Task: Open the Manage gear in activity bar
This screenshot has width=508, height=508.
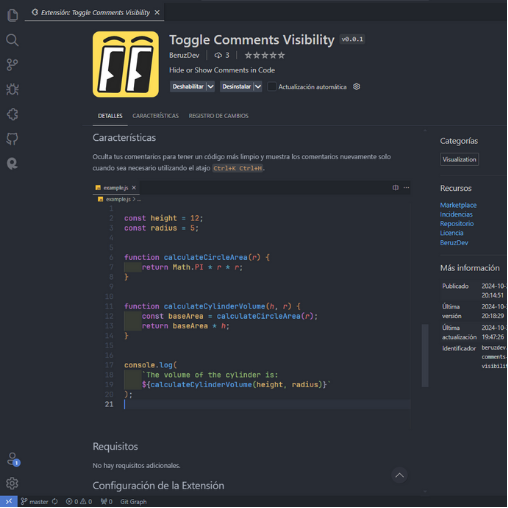Action: coord(12,483)
